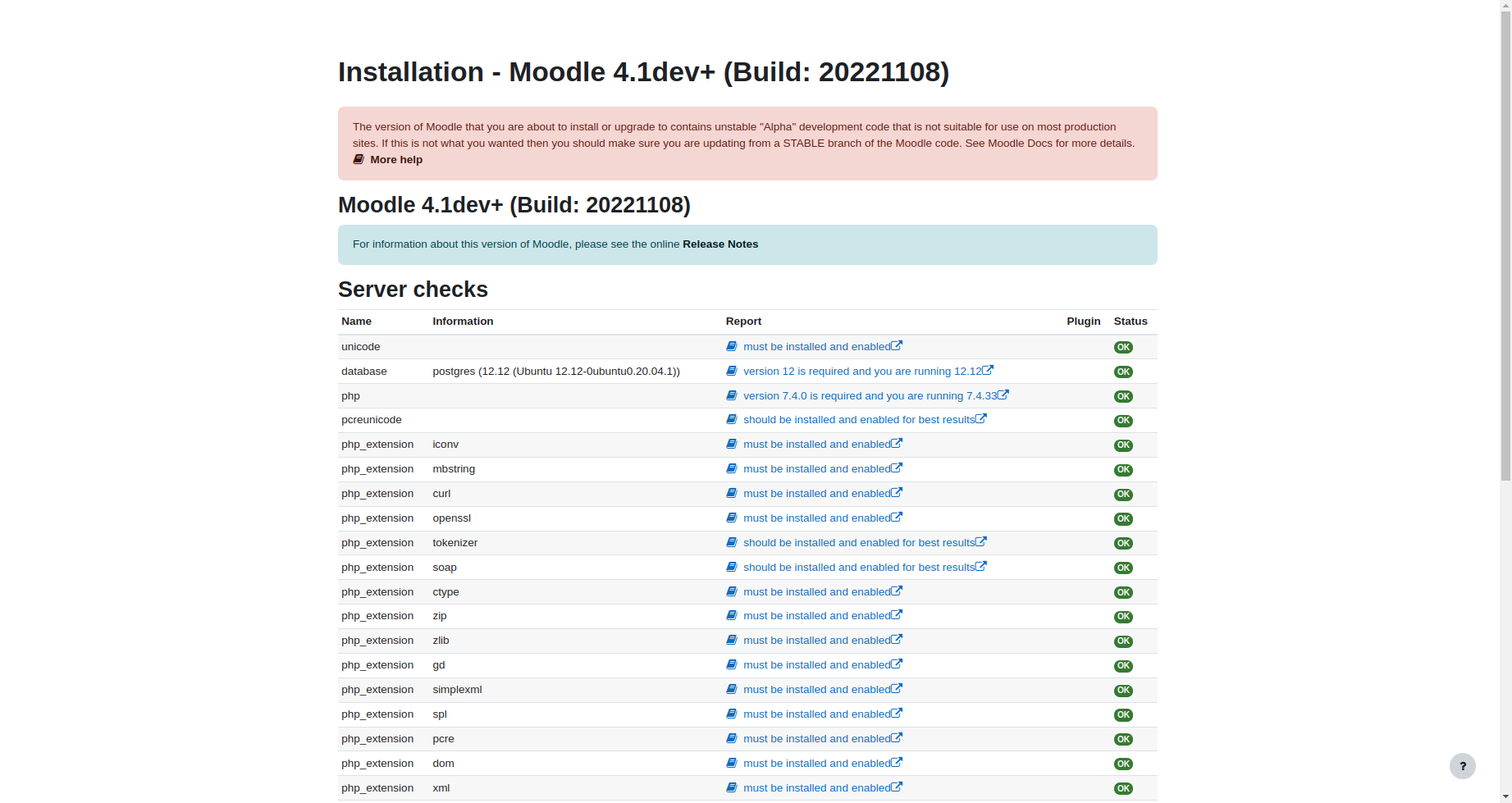Image resolution: width=1512 pixels, height=803 pixels.
Task: Click book icon in pcreunicode row
Action: 732,419
